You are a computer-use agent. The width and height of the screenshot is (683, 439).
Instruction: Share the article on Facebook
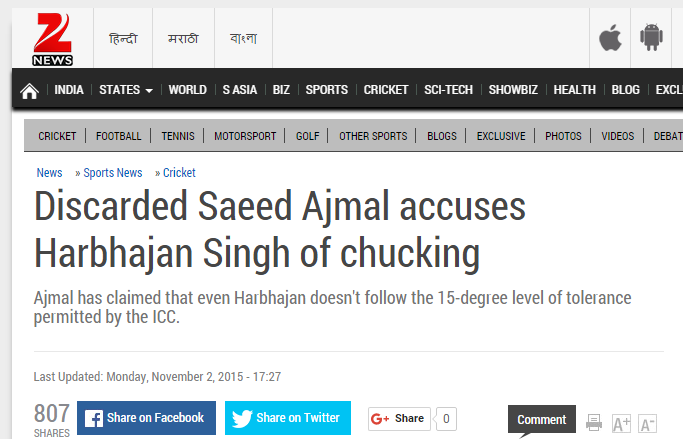146,418
